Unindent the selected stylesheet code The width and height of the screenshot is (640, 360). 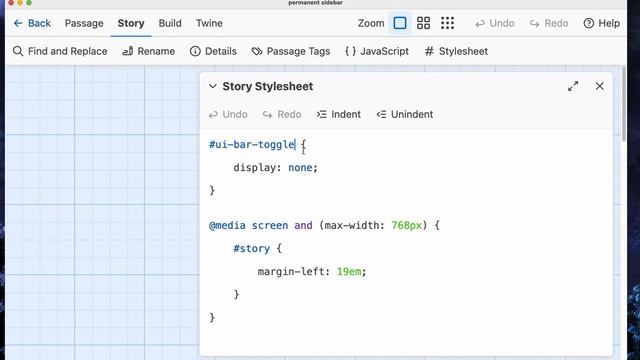(x=404, y=114)
